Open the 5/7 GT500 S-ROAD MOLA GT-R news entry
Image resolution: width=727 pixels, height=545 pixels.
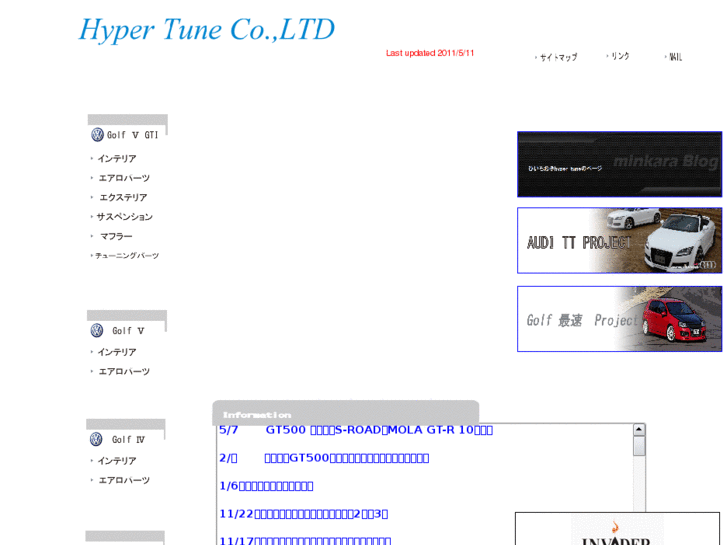coord(356,430)
